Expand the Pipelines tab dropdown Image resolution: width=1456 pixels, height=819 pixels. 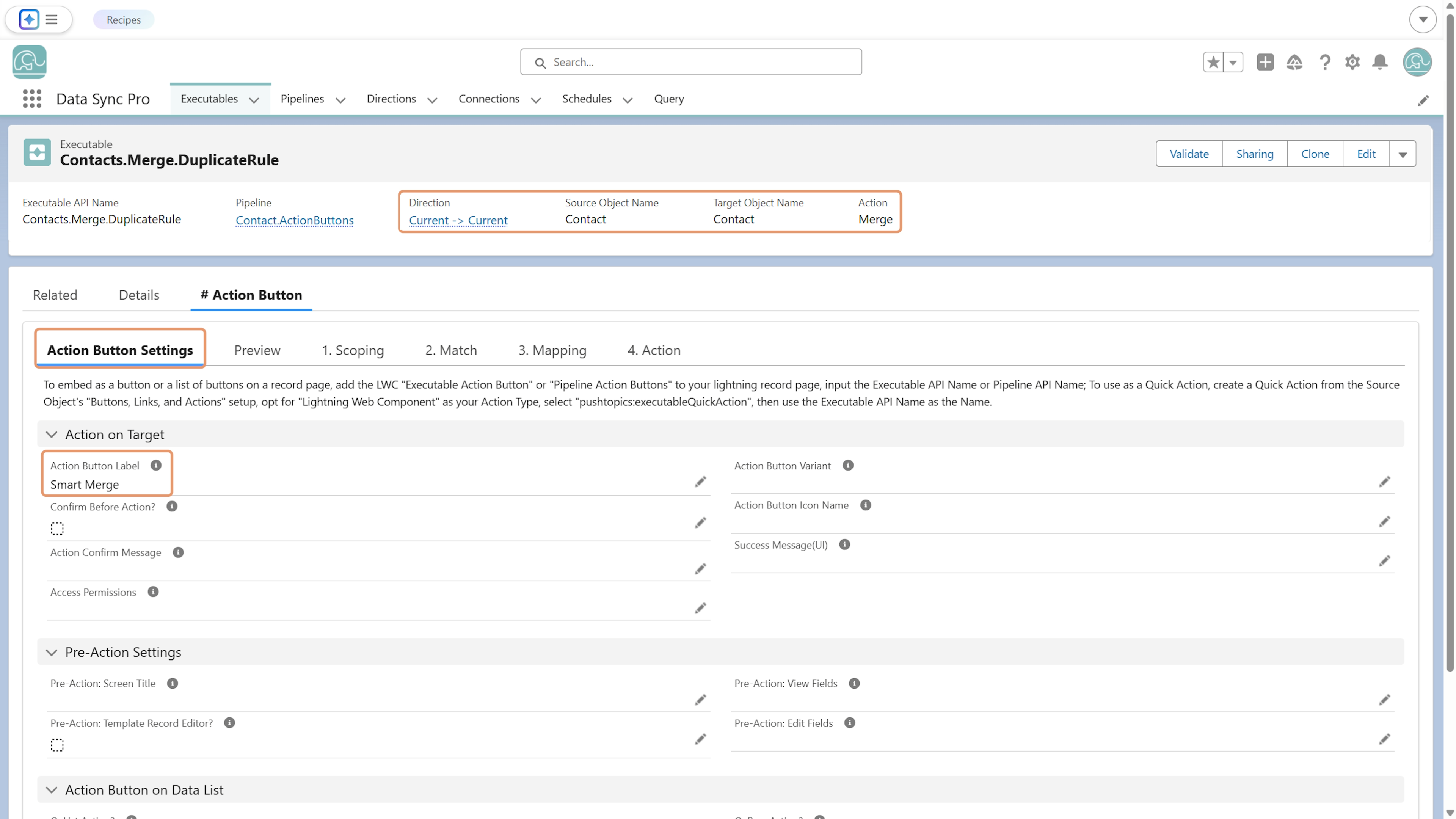(x=340, y=100)
